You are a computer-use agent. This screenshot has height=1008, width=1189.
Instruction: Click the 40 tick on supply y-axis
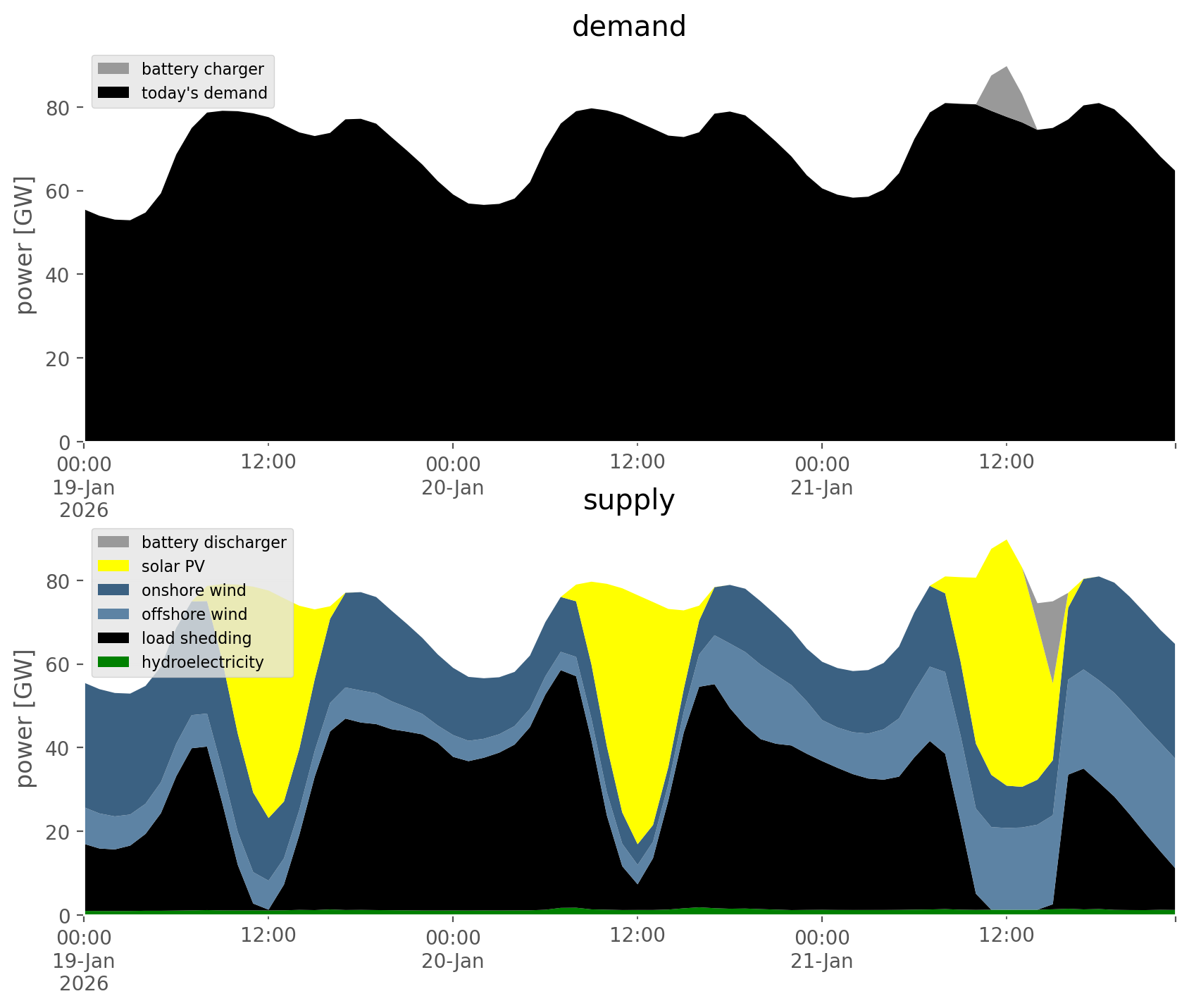click(58, 748)
